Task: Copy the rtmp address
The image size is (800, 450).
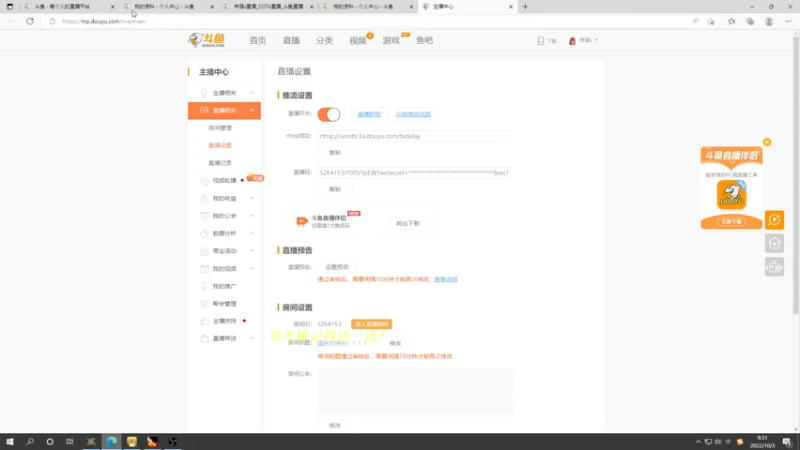Action: point(335,153)
